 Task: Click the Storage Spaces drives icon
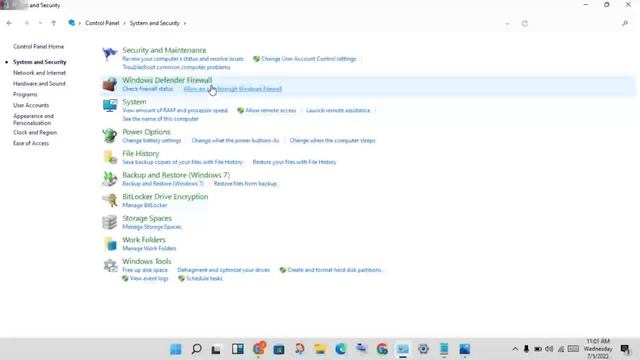click(x=109, y=222)
